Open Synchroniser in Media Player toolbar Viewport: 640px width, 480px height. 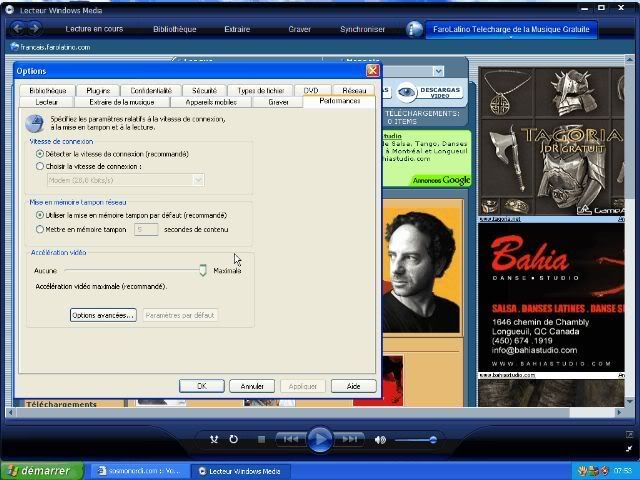[362, 29]
